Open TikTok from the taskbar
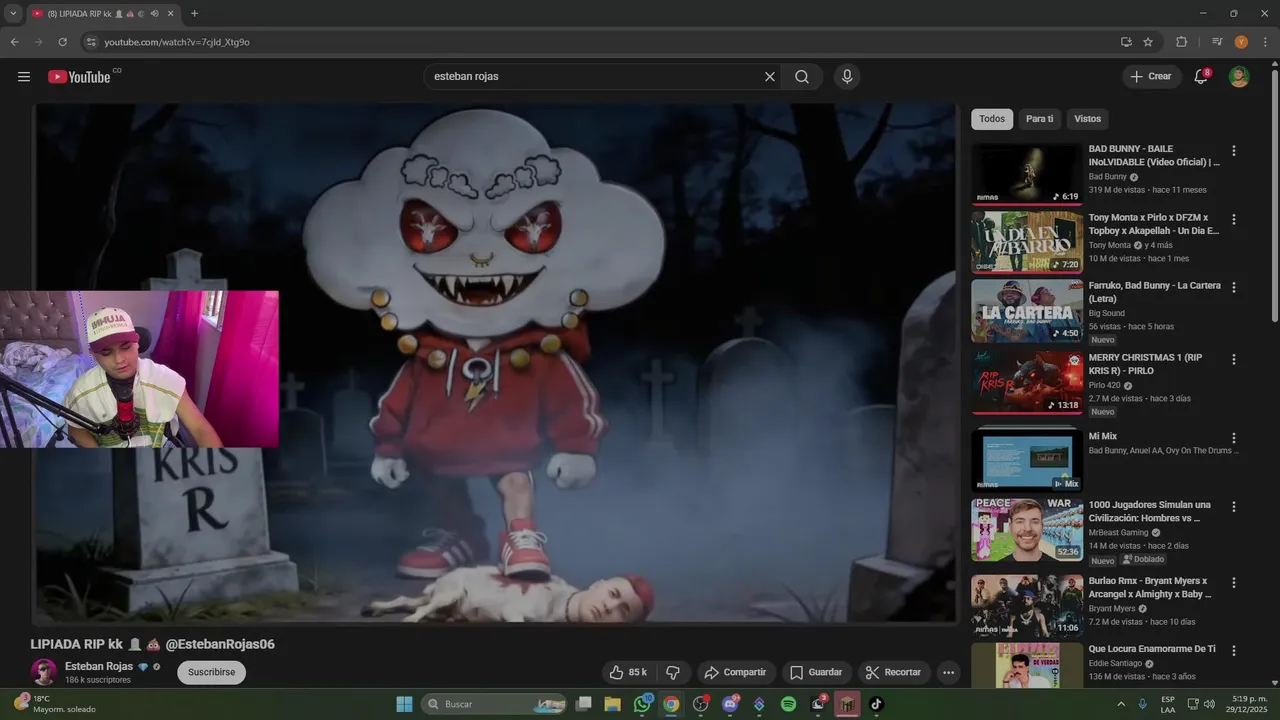The width and height of the screenshot is (1280, 720). tap(876, 704)
